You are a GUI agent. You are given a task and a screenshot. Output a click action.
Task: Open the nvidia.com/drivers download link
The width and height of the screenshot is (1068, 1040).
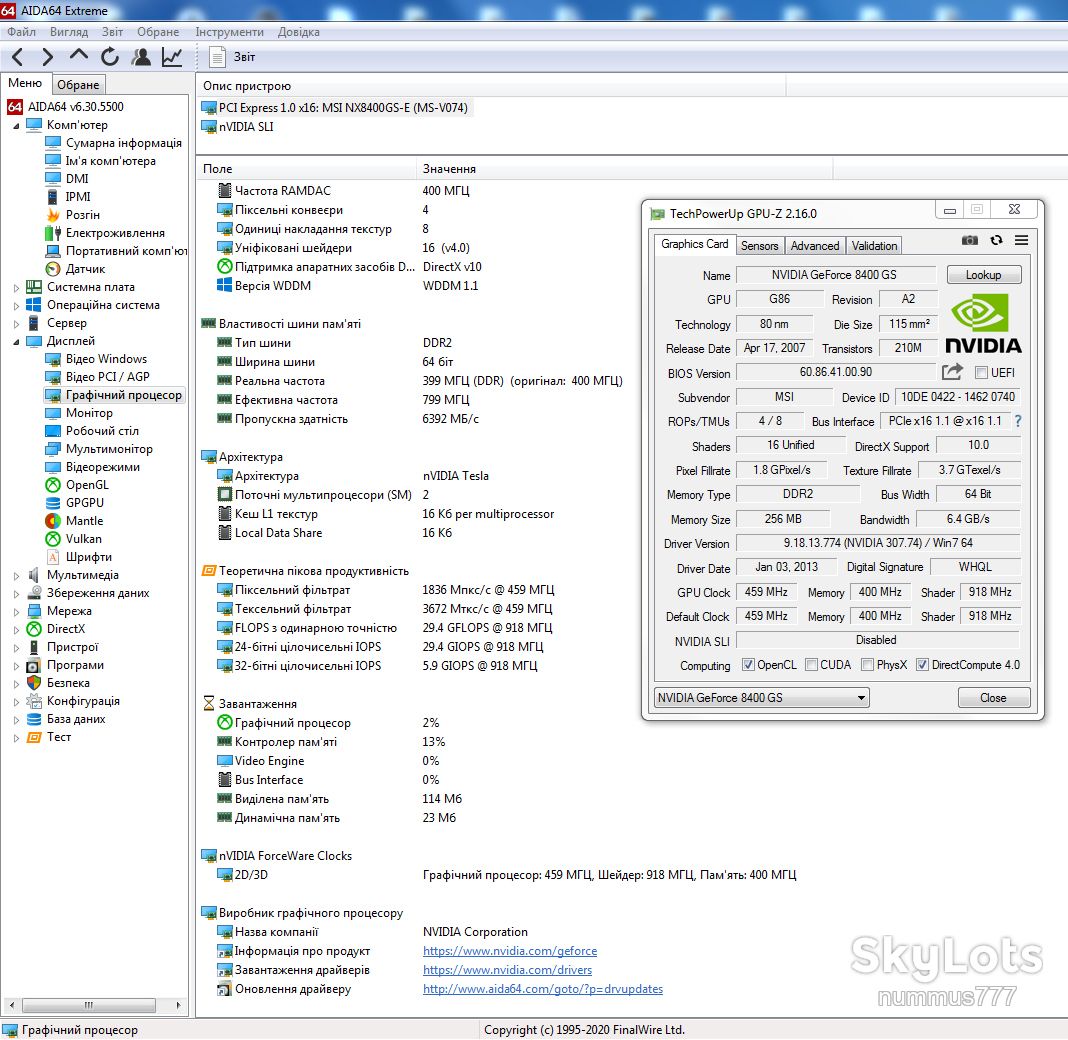pyautogui.click(x=507, y=970)
